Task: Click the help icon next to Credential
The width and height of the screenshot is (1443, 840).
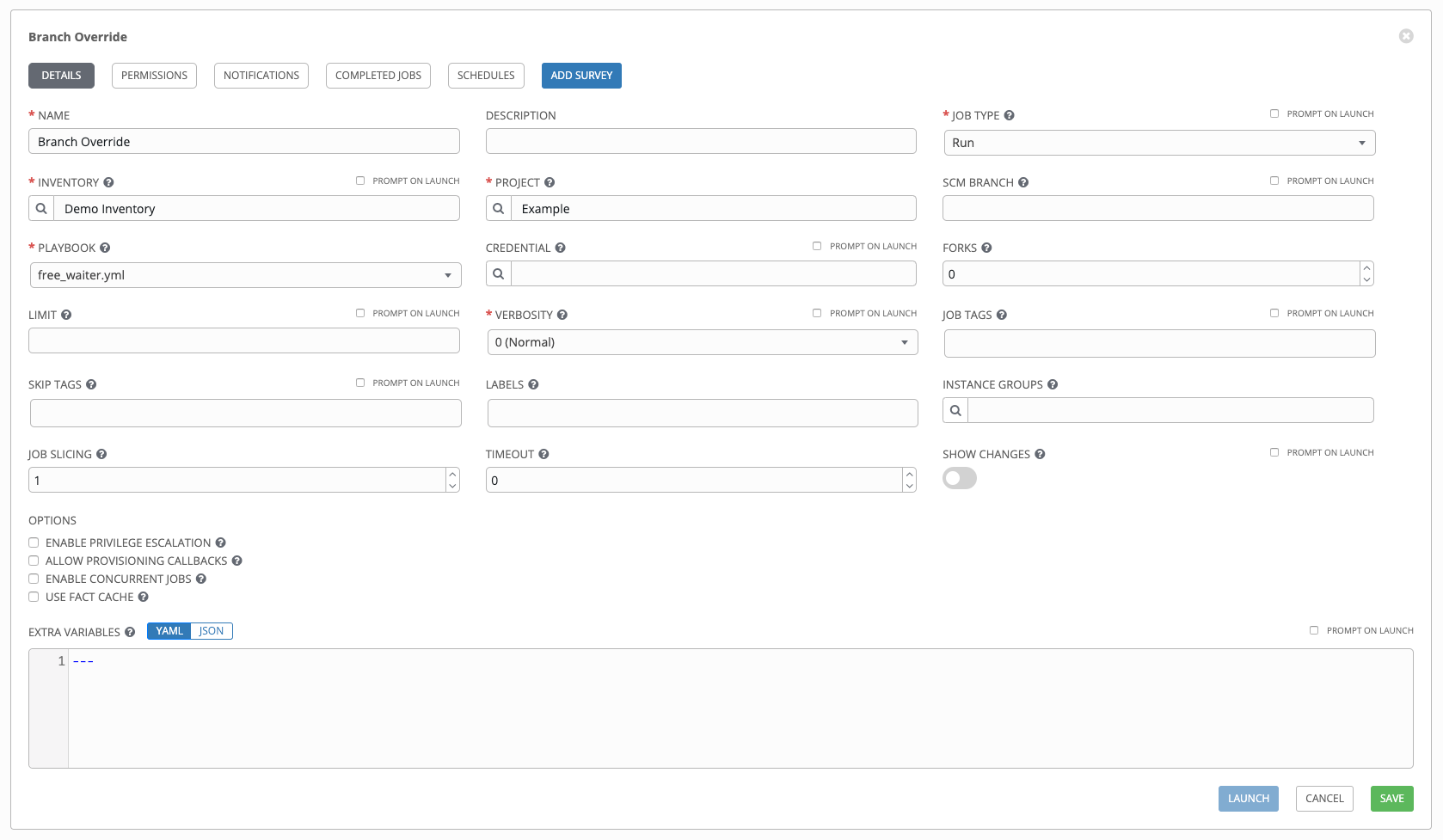Action: (560, 248)
